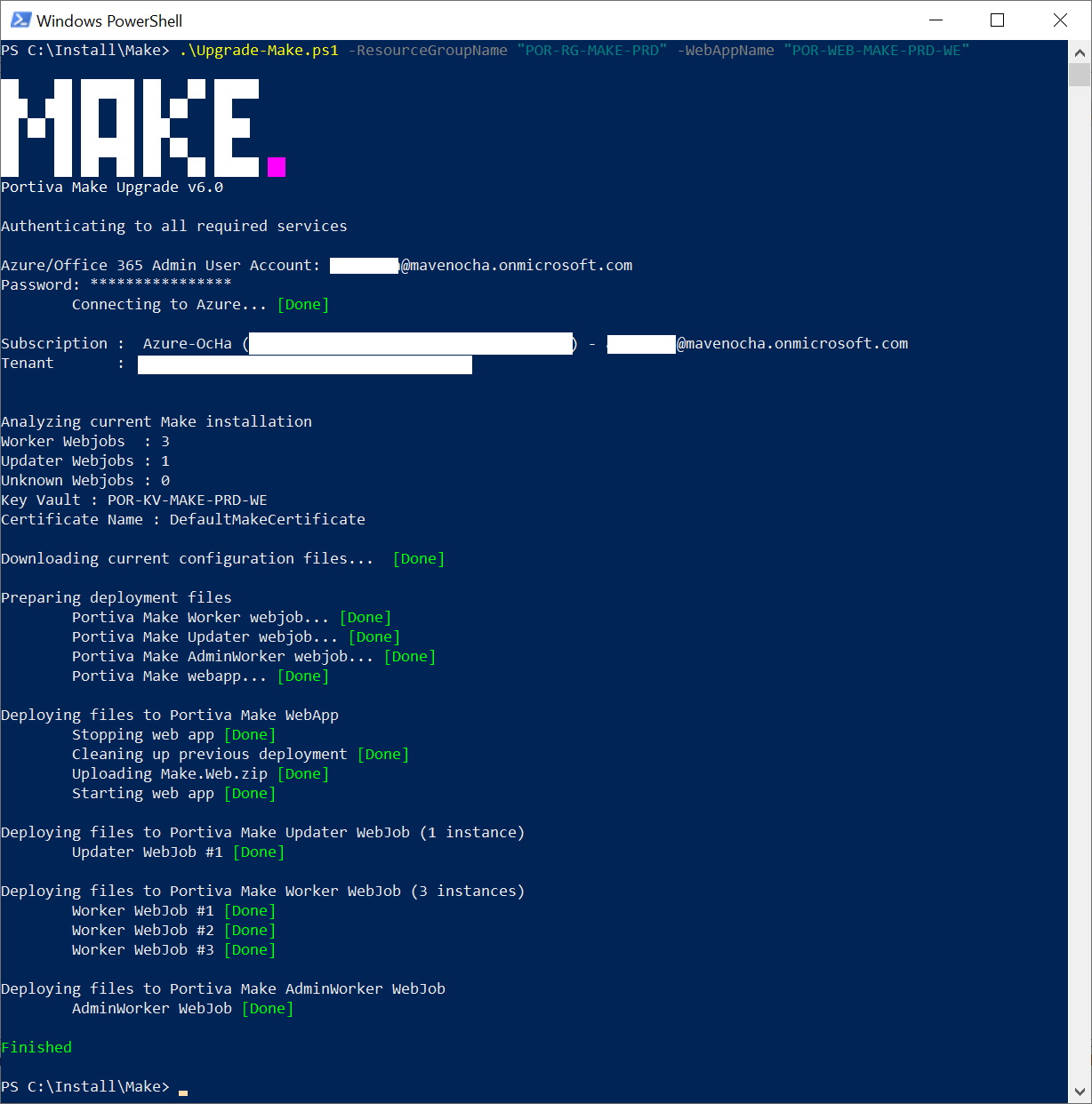Click the "POR-WEB-MAKE-PRD-WE" web app argument

pyautogui.click(x=876, y=51)
